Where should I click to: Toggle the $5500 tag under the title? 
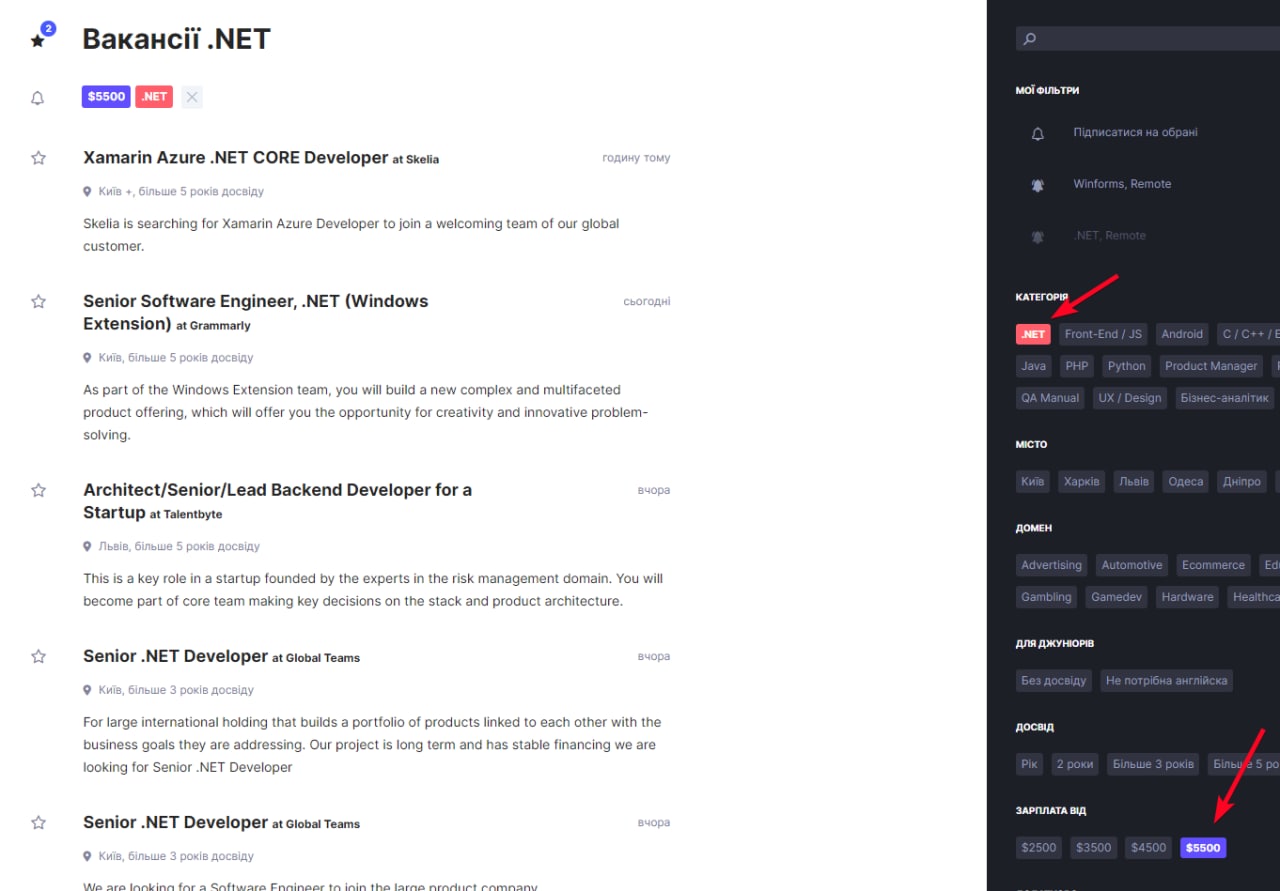click(x=106, y=97)
